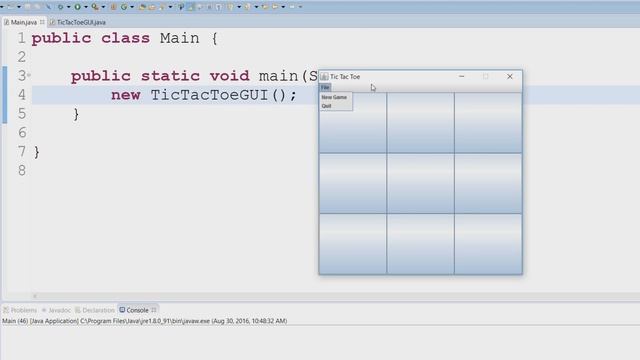Collapse the main method fold marker on line 3
Viewport: 640px width, 360px height.
pos(29,75)
